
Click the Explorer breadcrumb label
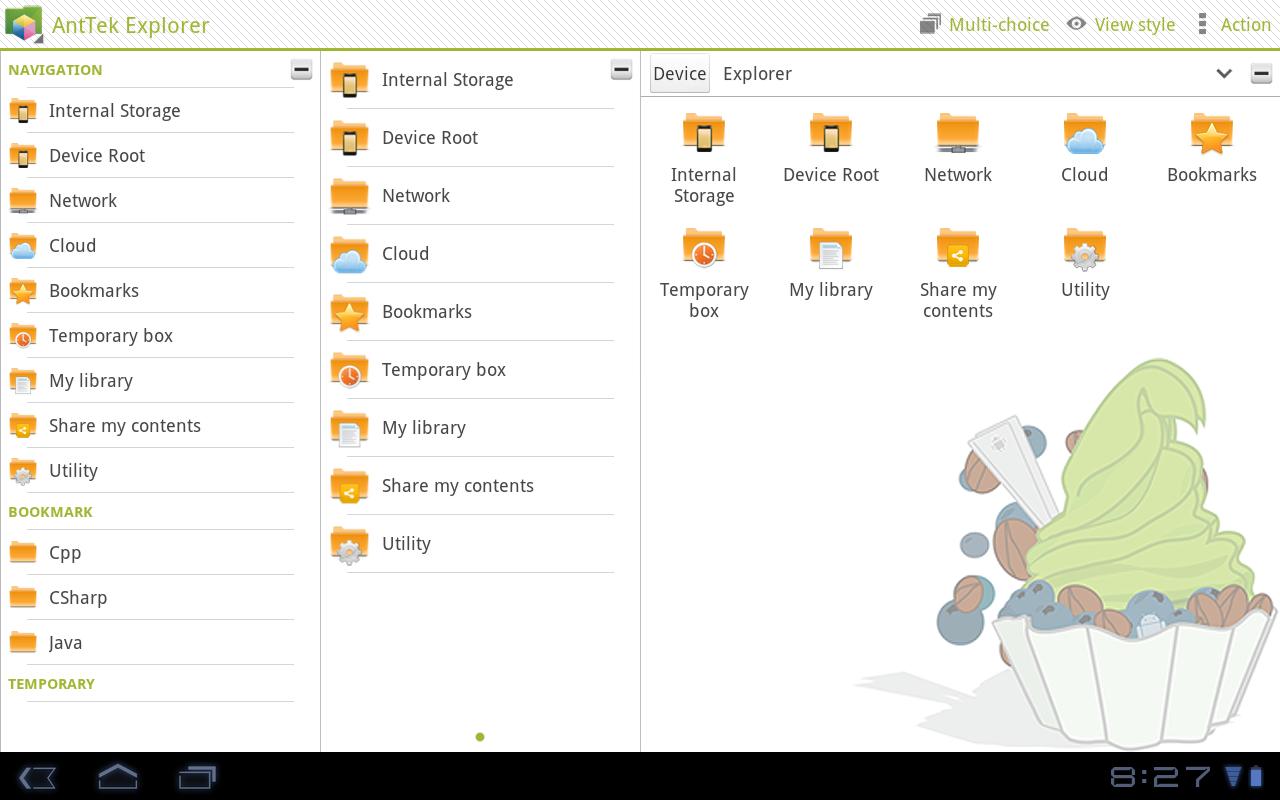tap(757, 74)
